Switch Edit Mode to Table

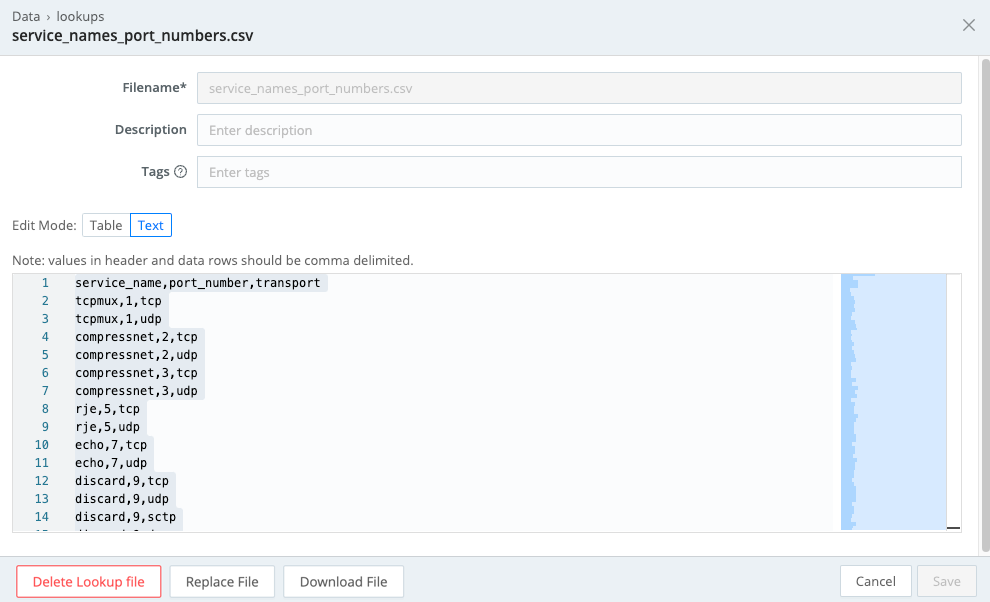click(106, 225)
